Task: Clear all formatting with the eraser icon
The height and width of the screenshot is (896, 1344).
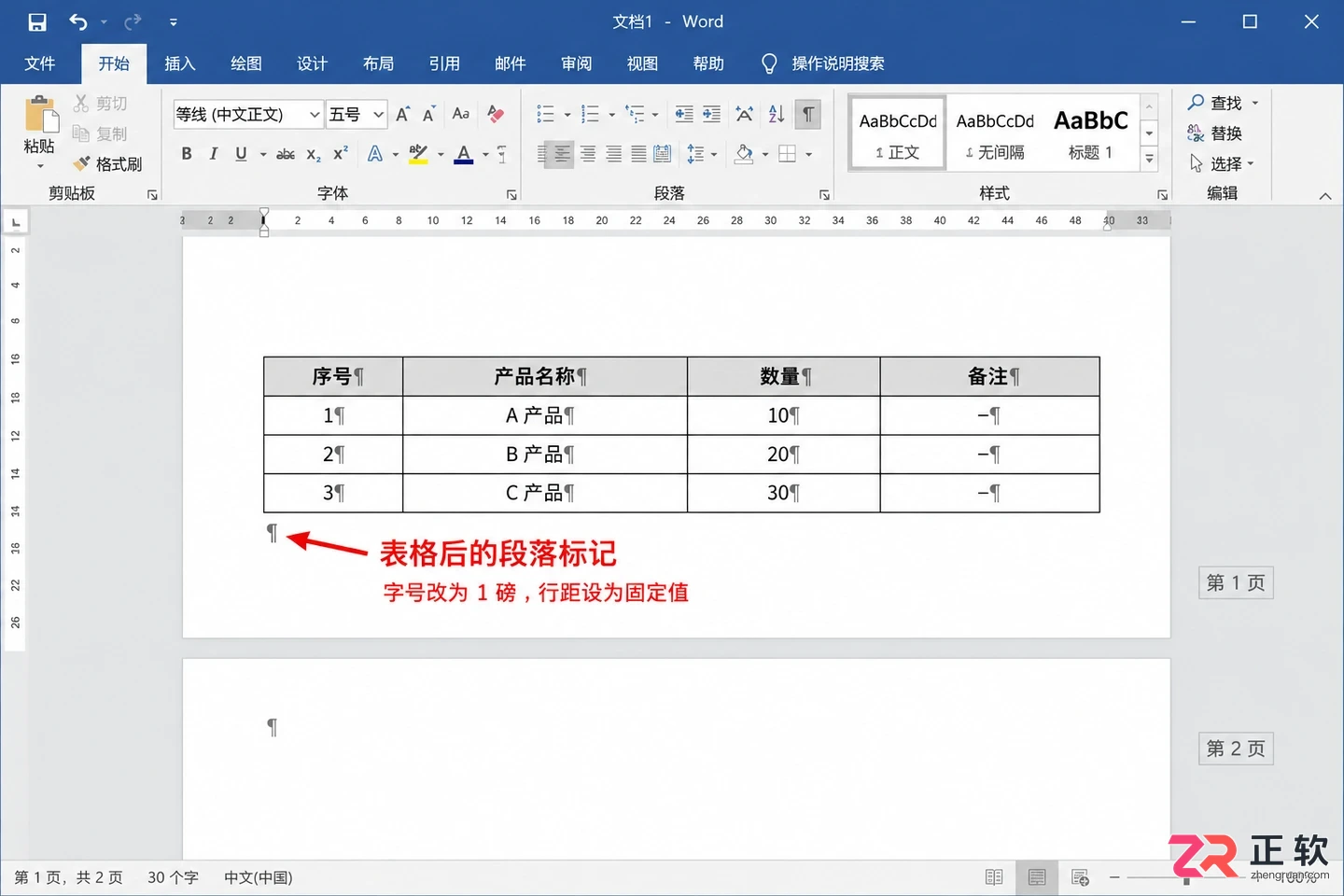Action: (x=496, y=114)
